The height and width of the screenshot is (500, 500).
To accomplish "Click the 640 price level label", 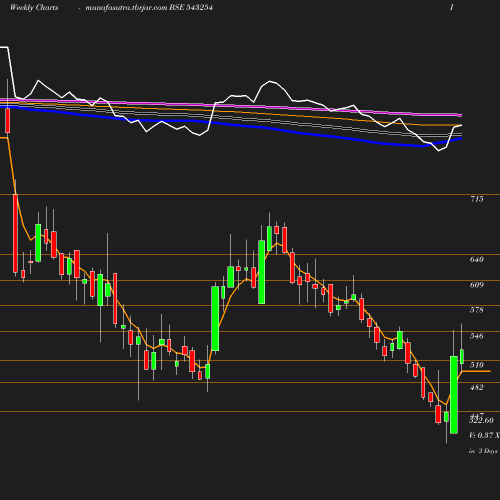I will (x=477, y=259).
